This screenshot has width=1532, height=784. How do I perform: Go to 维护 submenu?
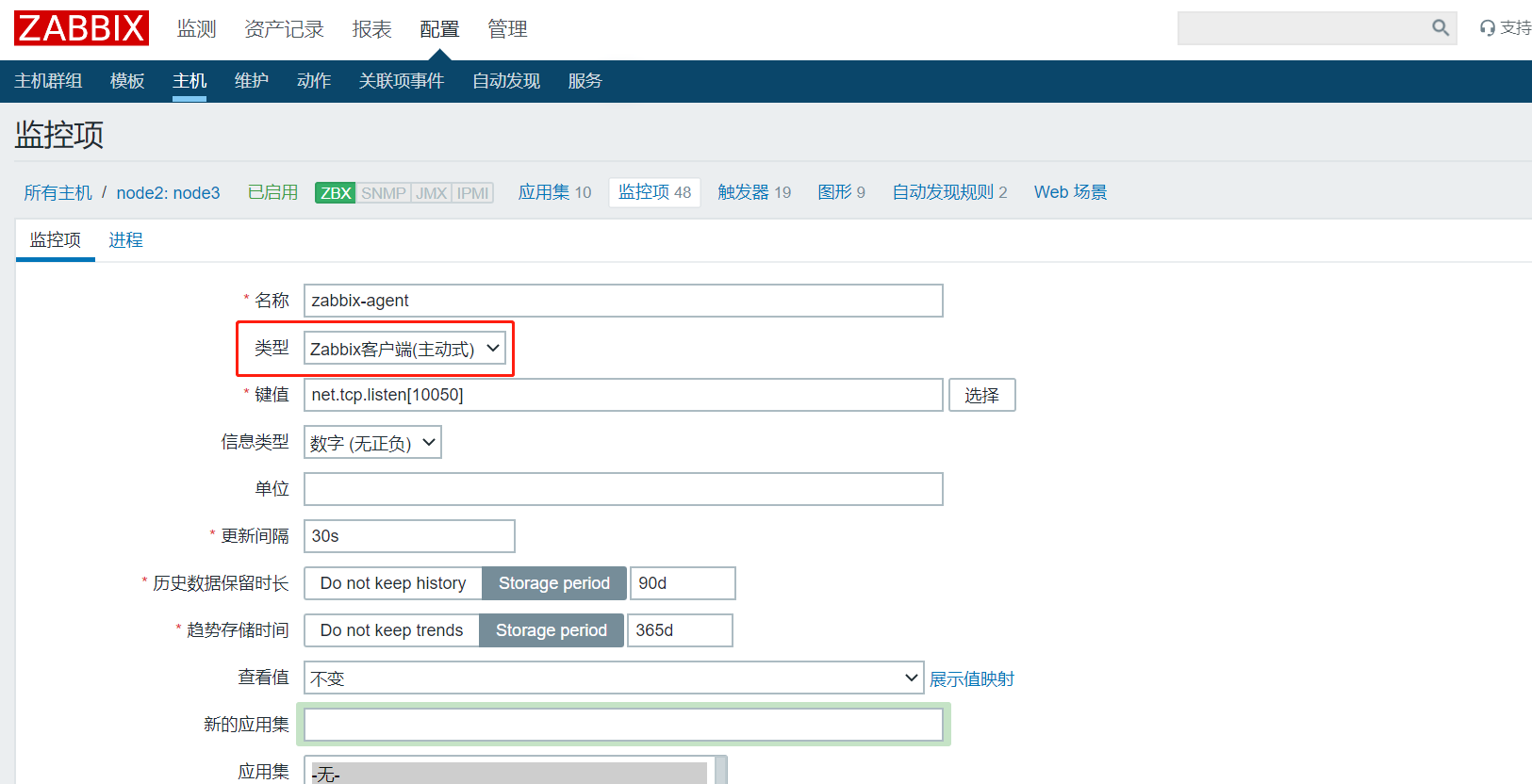(252, 81)
